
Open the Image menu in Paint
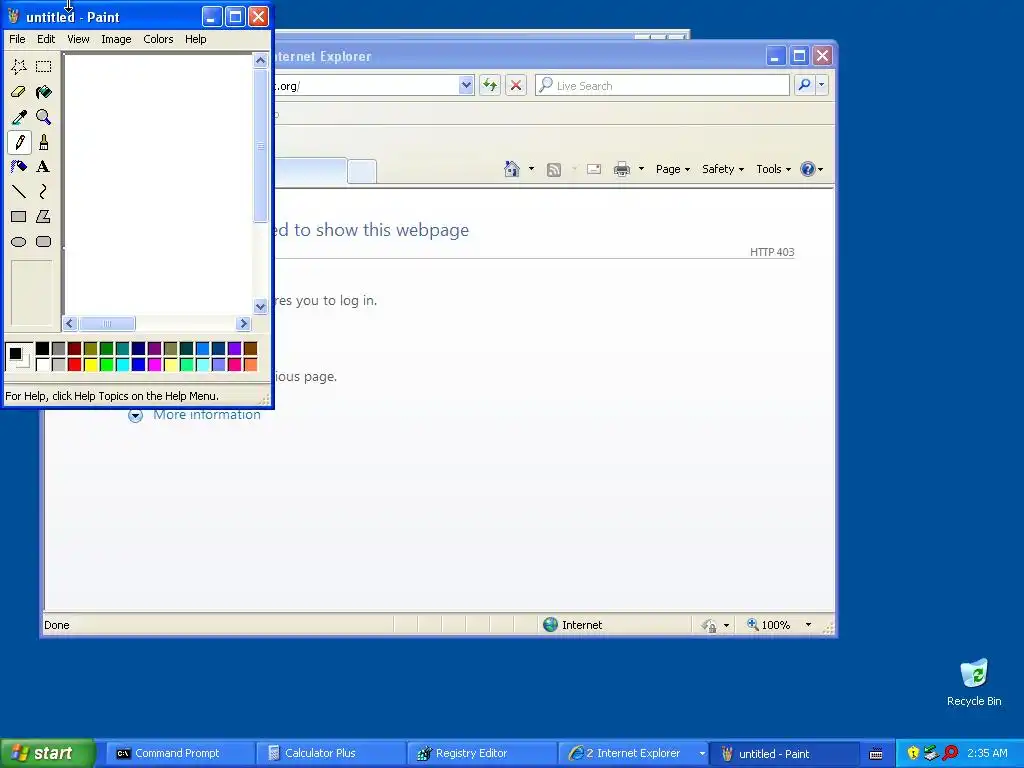(x=116, y=39)
